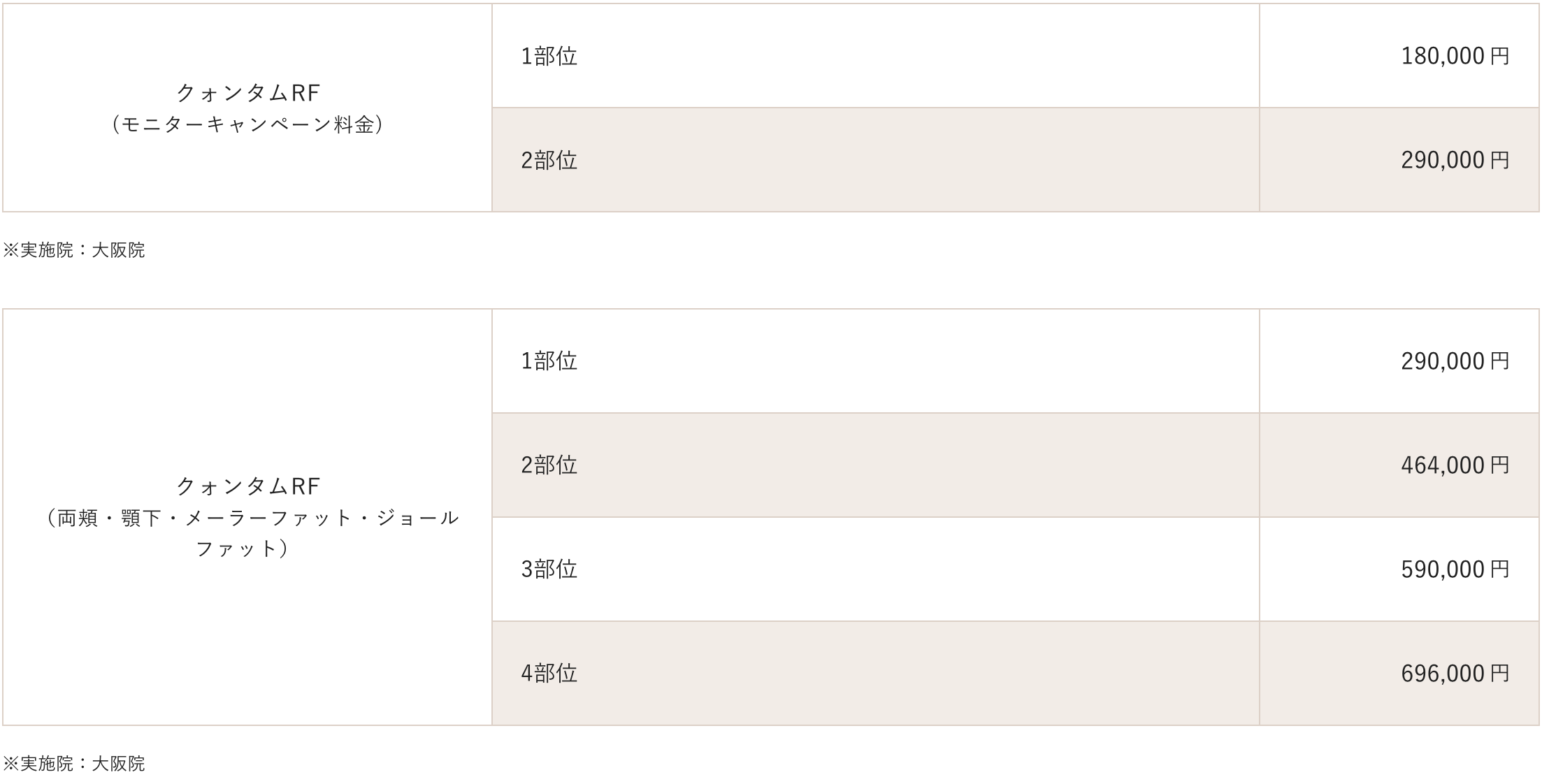Image resolution: width=1542 pixels, height=784 pixels.
Task: Click the 290,000円 price in the monitor campaign table
Action: 1455,160
